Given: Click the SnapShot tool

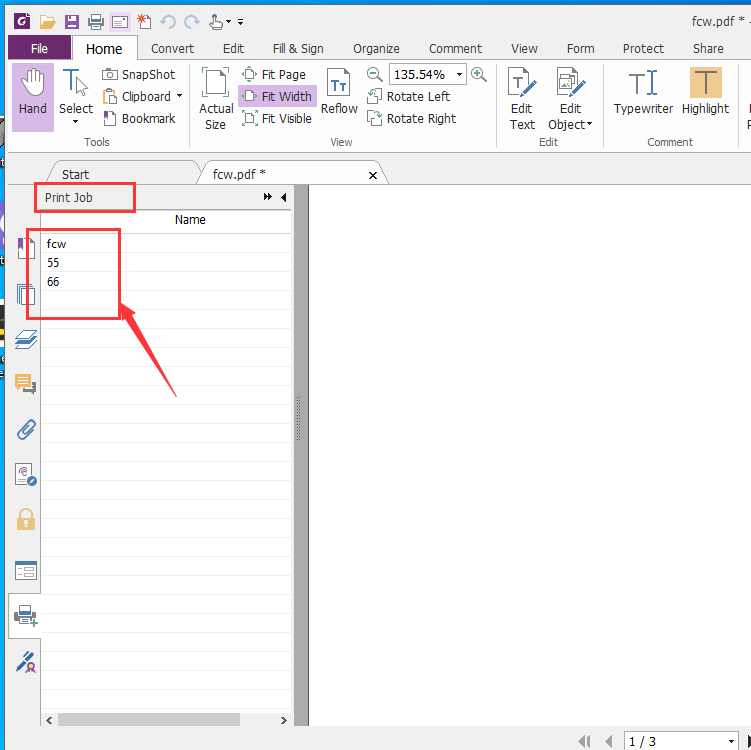Looking at the screenshot, I should tap(138, 75).
